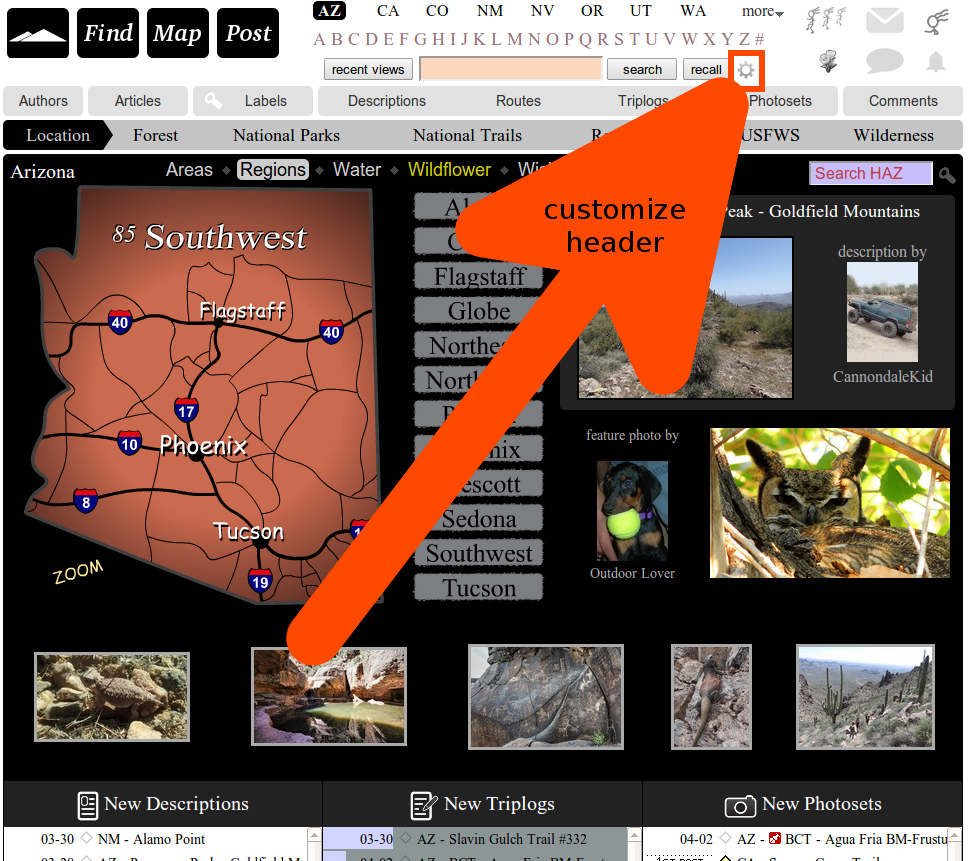Click the recent views button
Viewport: 970px width, 861px height.
[x=368, y=70]
